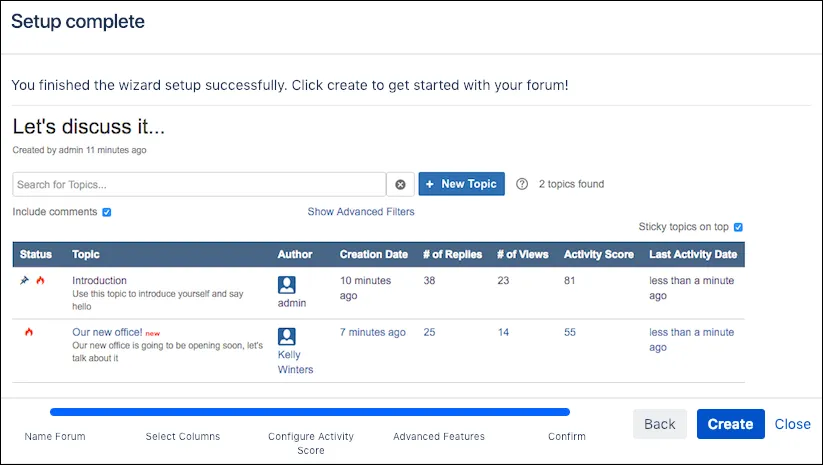Click last activity date in Our new office row
Image resolution: width=823 pixels, height=465 pixels.
pos(691,340)
